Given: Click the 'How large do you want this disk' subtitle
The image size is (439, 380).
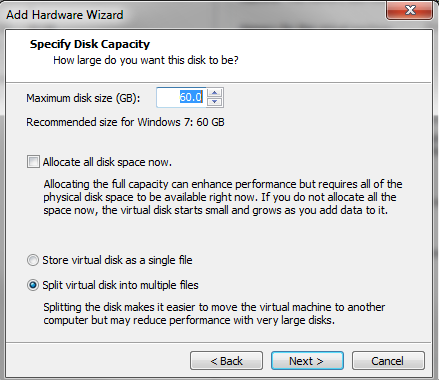Looking at the screenshot, I should (146, 60).
